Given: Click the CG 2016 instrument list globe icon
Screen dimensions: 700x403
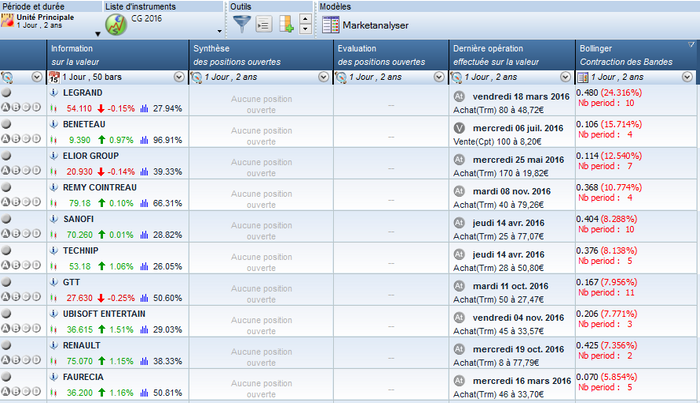Looking at the screenshot, I should coord(116,25).
